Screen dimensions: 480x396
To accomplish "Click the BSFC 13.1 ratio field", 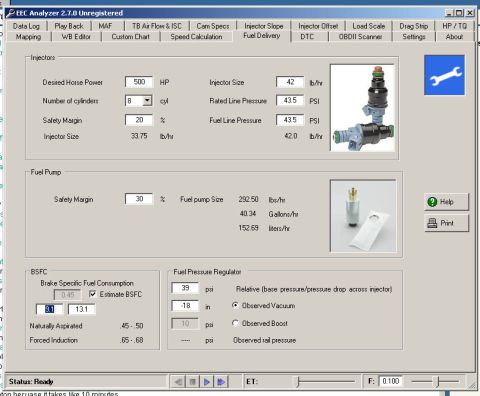I will [81, 309].
